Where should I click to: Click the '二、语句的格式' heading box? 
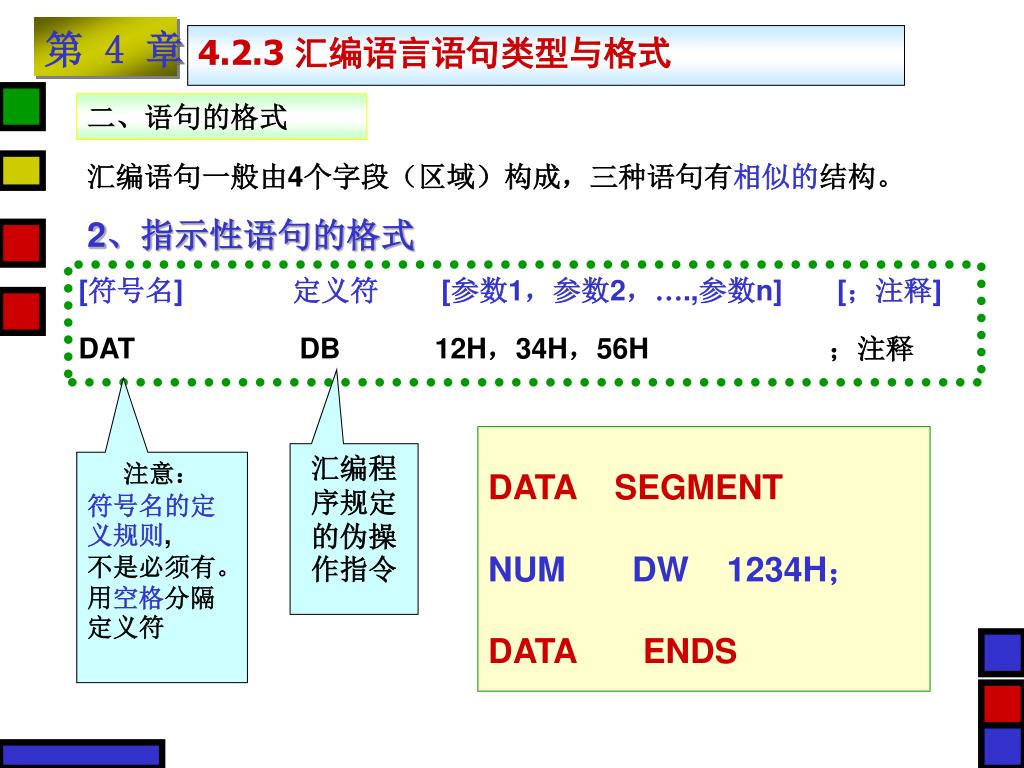(221, 116)
